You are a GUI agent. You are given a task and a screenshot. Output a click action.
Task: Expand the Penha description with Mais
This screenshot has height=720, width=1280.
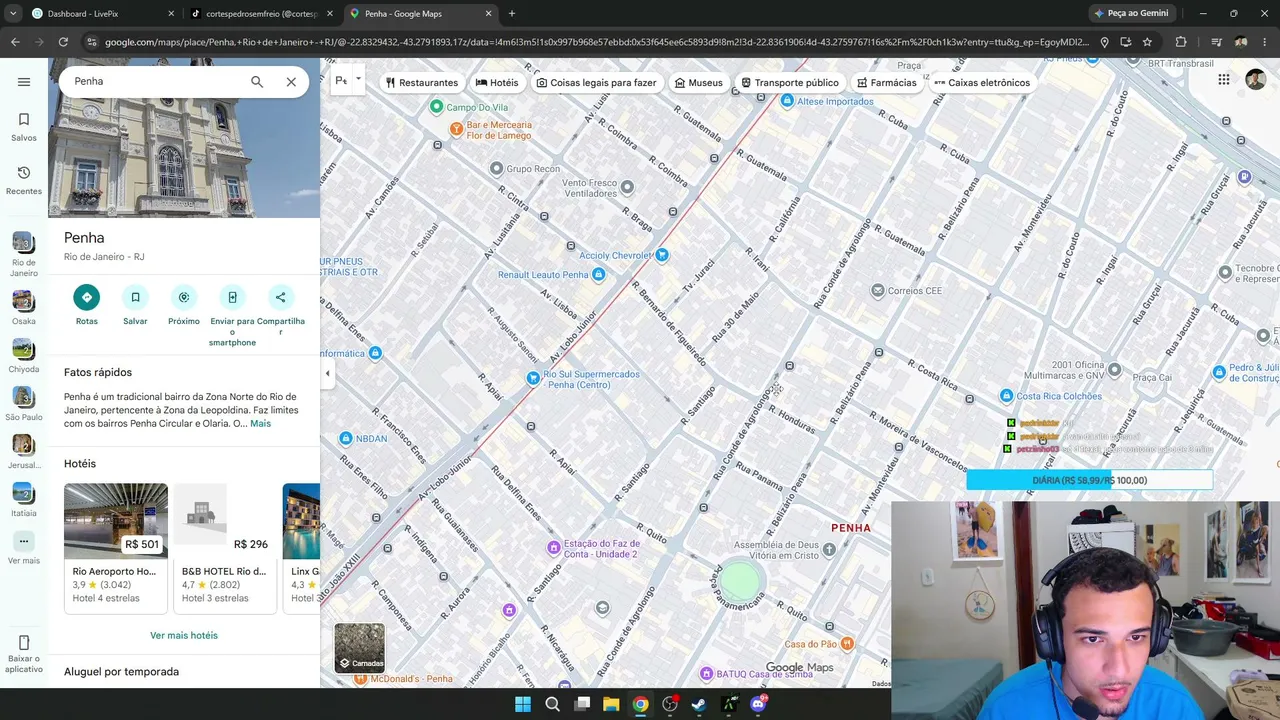[260, 424]
